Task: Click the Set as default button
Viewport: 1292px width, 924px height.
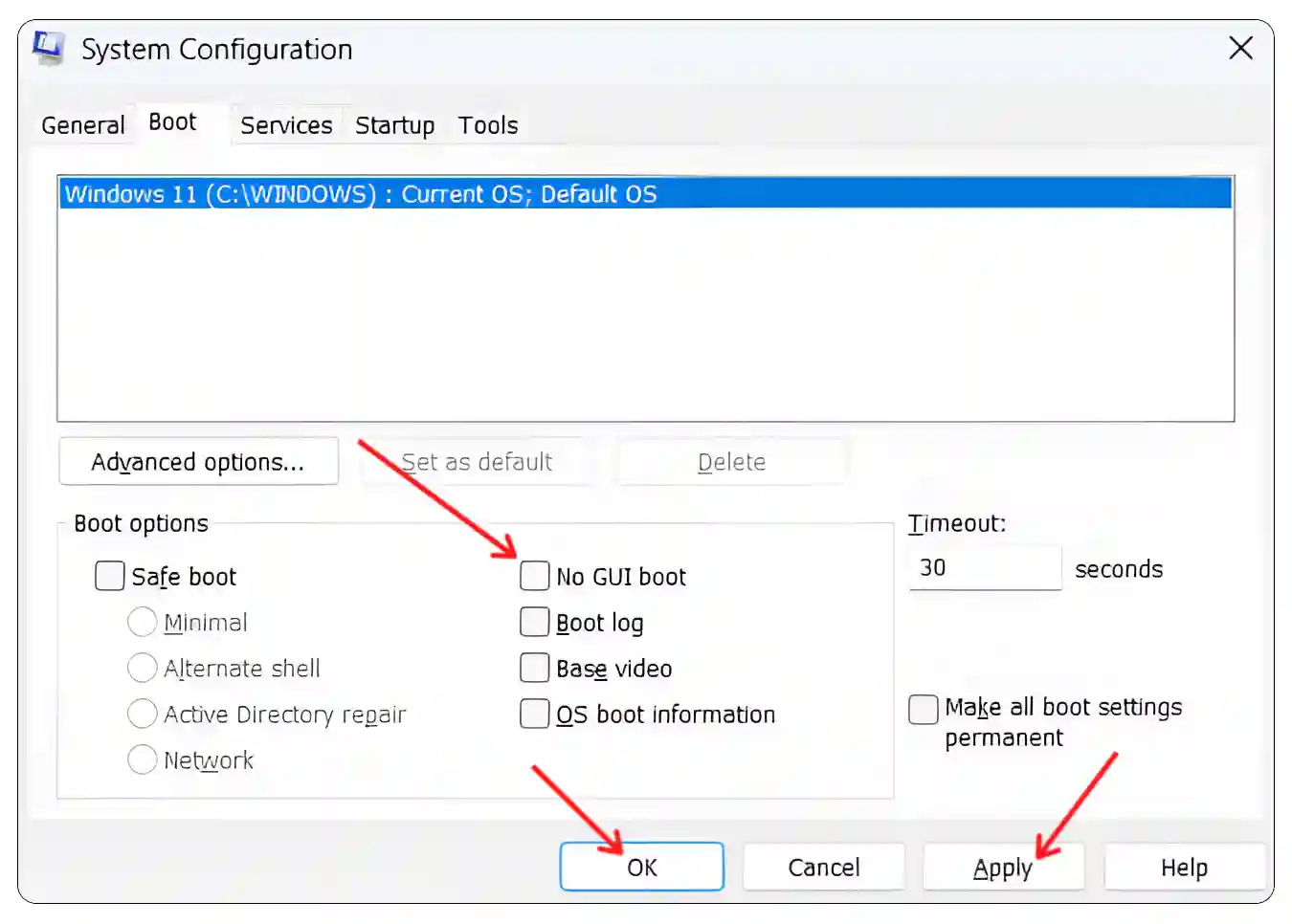Action: [477, 462]
